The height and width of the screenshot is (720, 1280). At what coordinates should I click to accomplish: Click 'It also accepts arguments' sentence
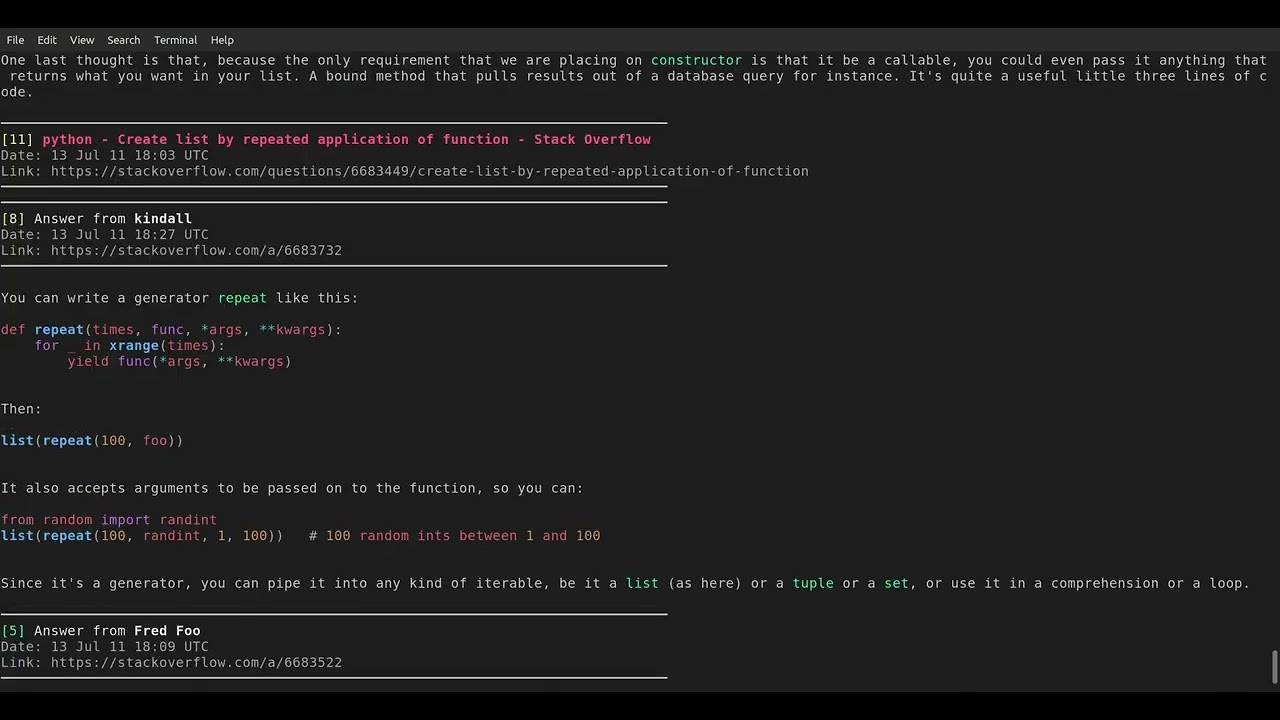pyautogui.click(x=292, y=488)
